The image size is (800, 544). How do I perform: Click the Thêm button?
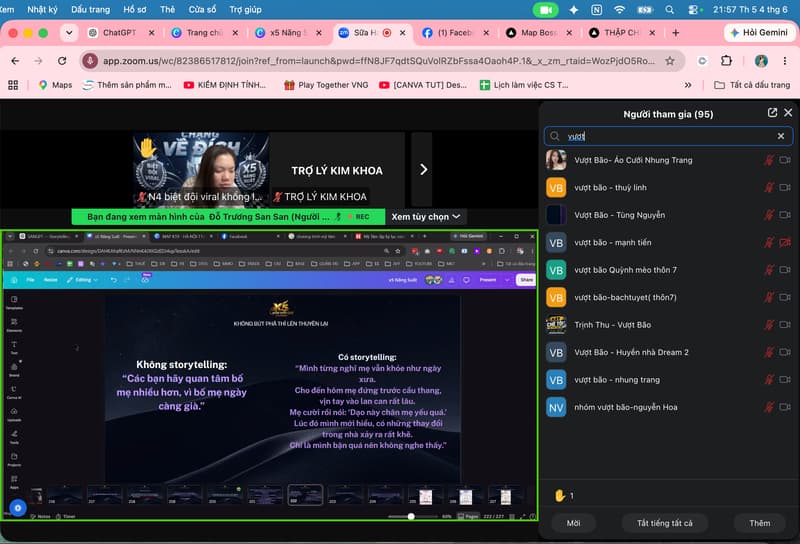[x=759, y=523]
